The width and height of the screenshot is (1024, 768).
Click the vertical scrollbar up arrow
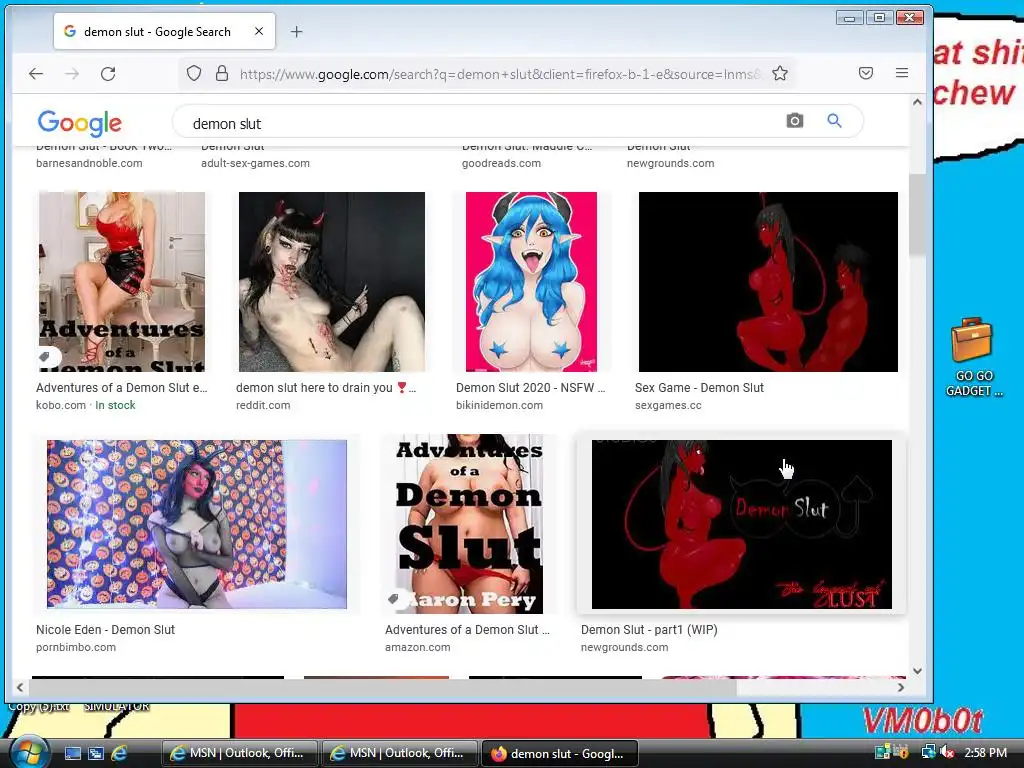[917, 102]
